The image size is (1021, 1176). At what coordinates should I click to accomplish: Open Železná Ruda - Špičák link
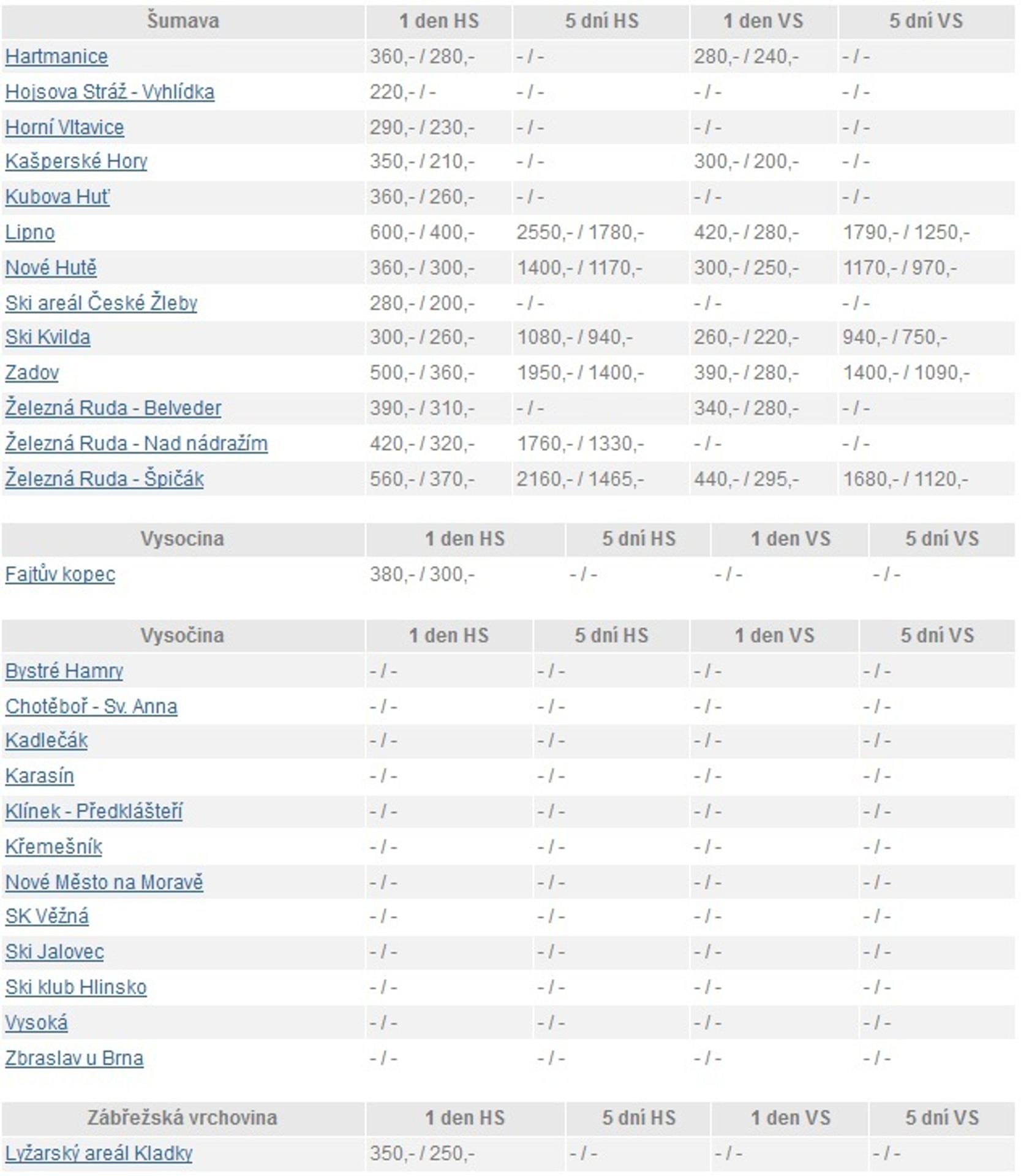pyautogui.click(x=104, y=478)
